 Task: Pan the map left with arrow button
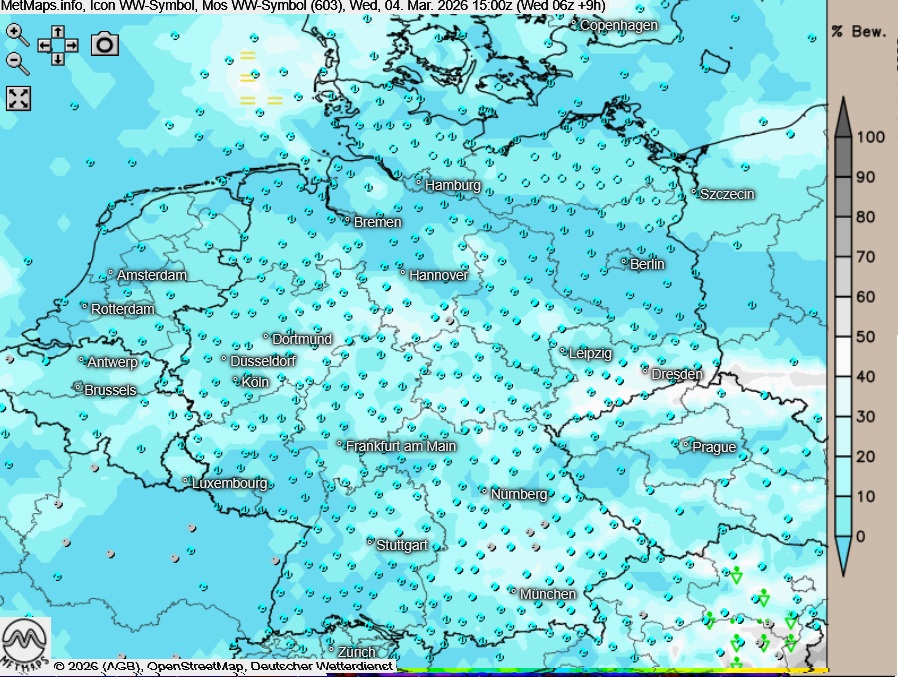tap(44, 45)
